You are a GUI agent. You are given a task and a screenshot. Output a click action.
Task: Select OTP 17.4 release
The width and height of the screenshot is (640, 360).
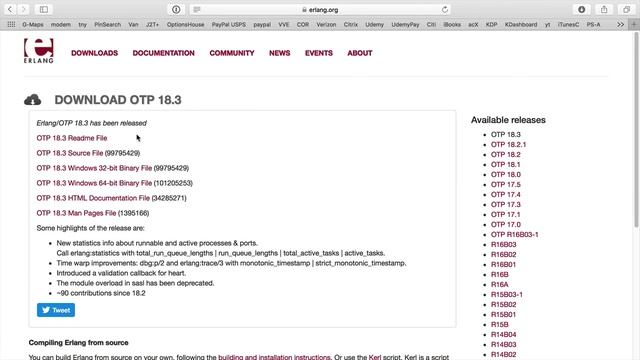coord(506,195)
